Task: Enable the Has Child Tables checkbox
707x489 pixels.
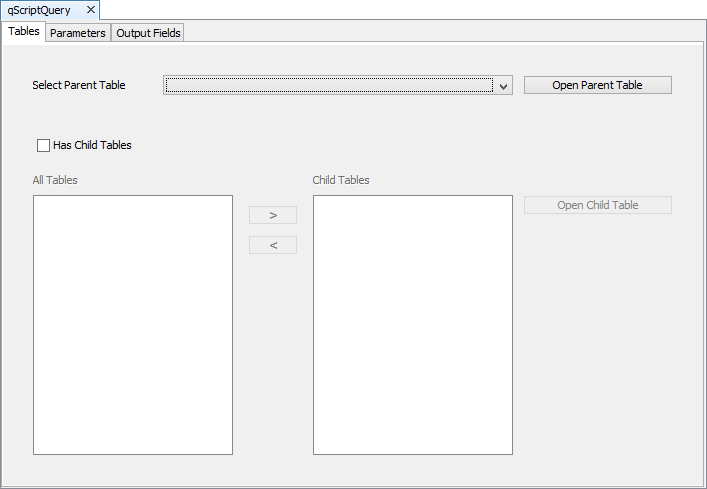Action: coord(43,145)
